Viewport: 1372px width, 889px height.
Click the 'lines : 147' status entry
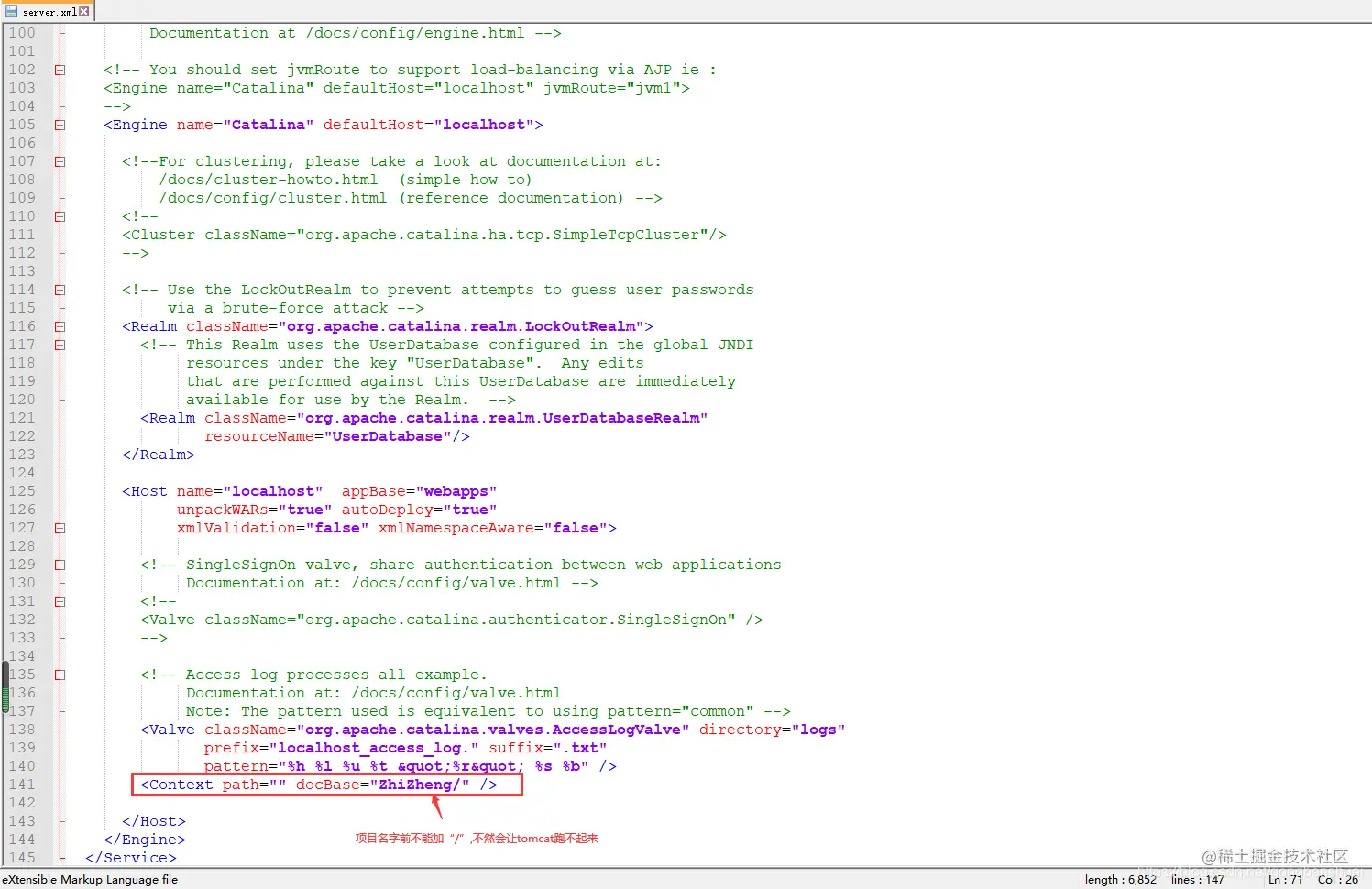1197,880
